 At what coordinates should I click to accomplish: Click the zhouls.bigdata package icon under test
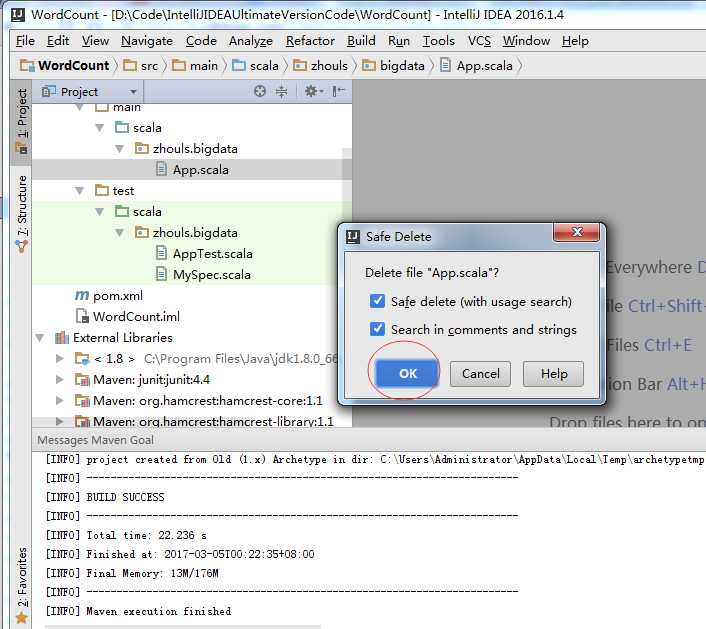coord(141,232)
